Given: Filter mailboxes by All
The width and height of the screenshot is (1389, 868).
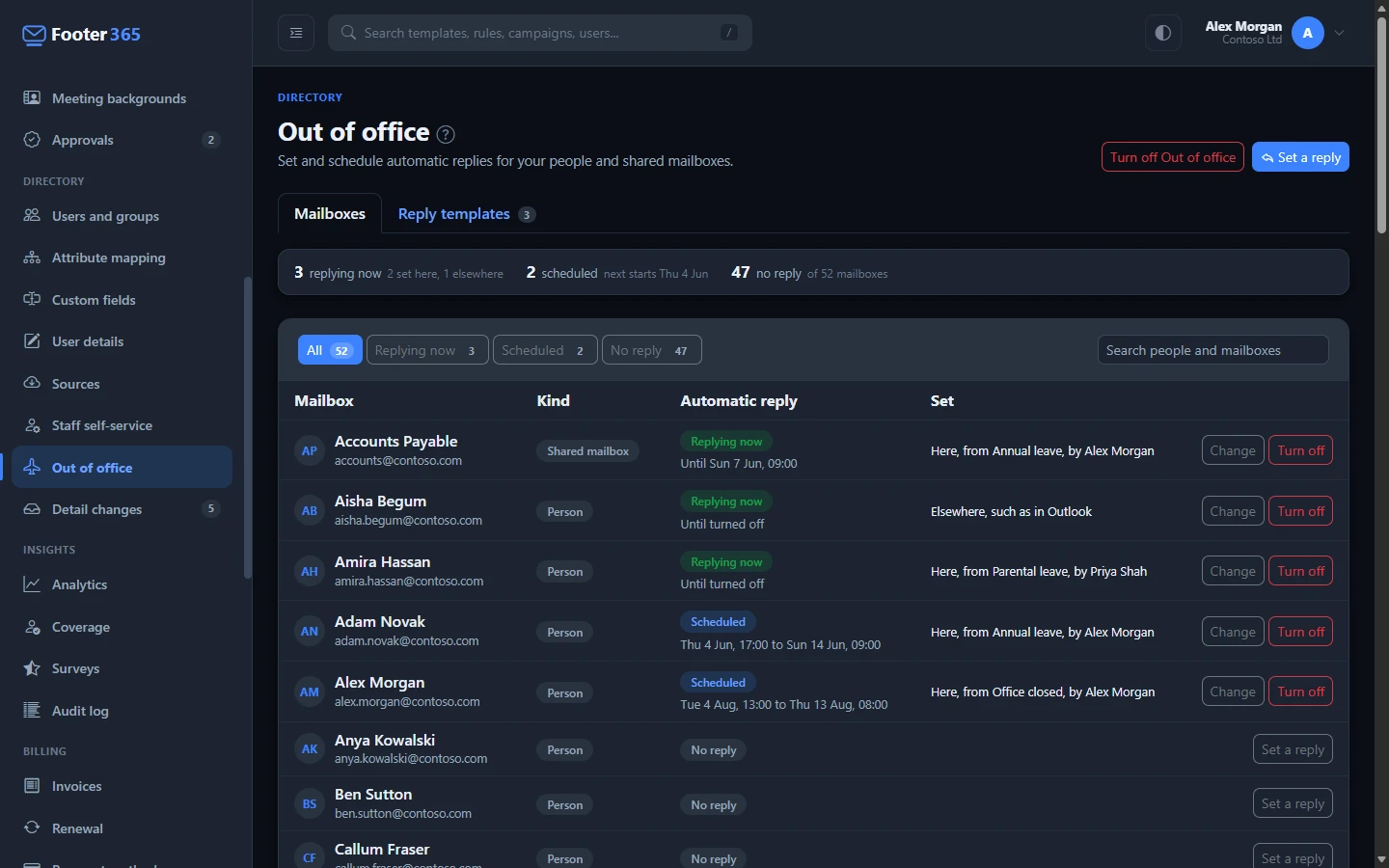Looking at the screenshot, I should coord(330,350).
